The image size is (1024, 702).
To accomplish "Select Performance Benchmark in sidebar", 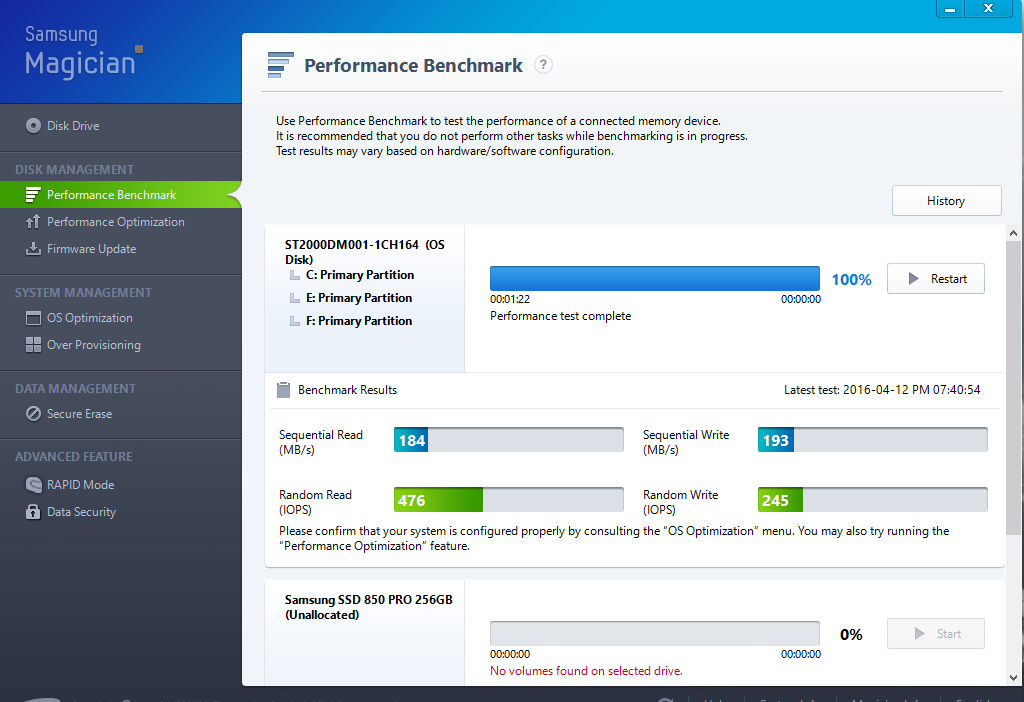I will click(x=121, y=195).
